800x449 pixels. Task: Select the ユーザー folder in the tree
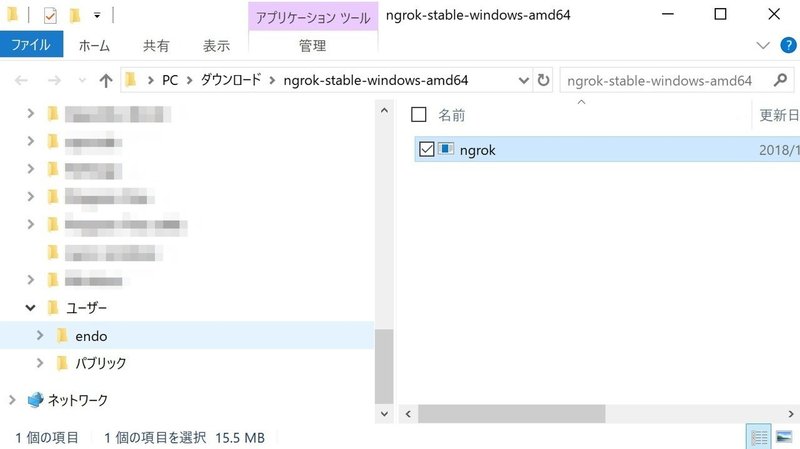86,308
